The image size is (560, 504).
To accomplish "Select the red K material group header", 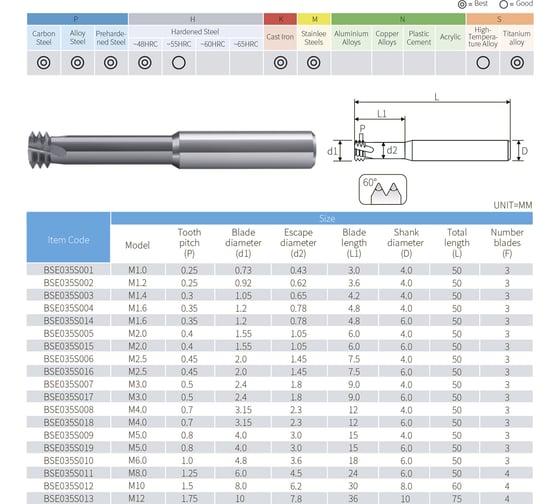I will tap(280, 19).
